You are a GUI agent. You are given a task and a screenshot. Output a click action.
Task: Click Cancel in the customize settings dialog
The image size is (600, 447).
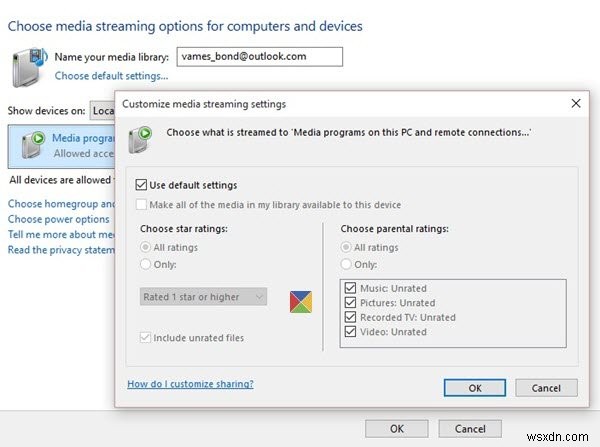coord(546,387)
